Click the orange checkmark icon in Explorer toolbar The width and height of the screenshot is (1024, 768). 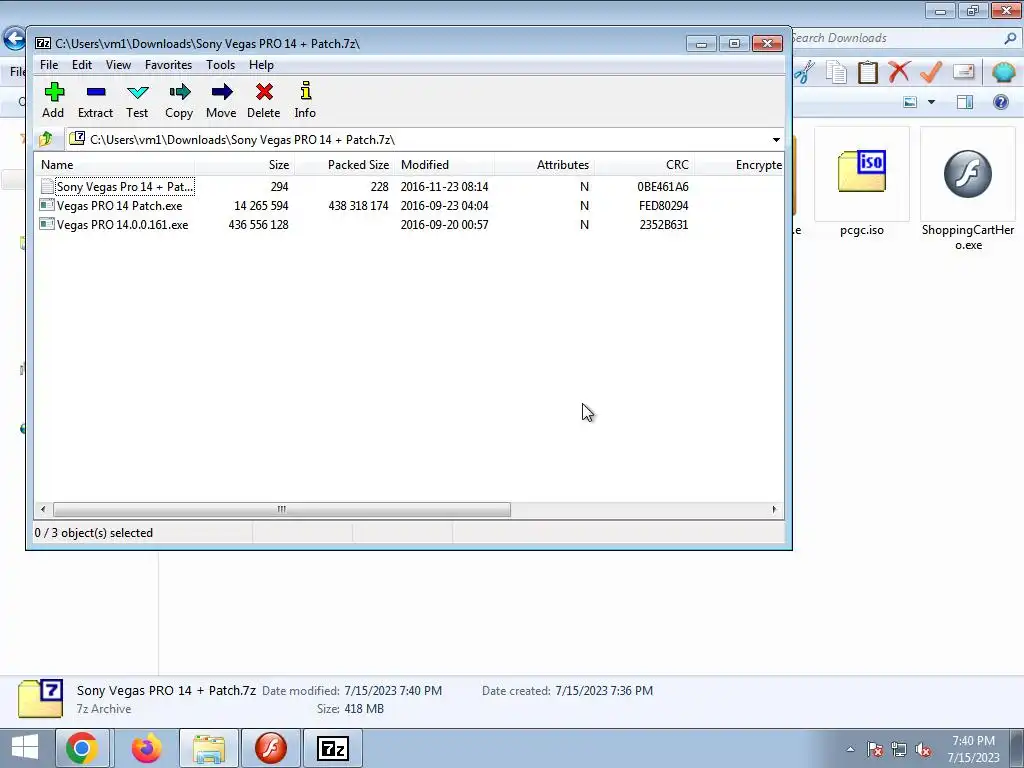pos(931,72)
